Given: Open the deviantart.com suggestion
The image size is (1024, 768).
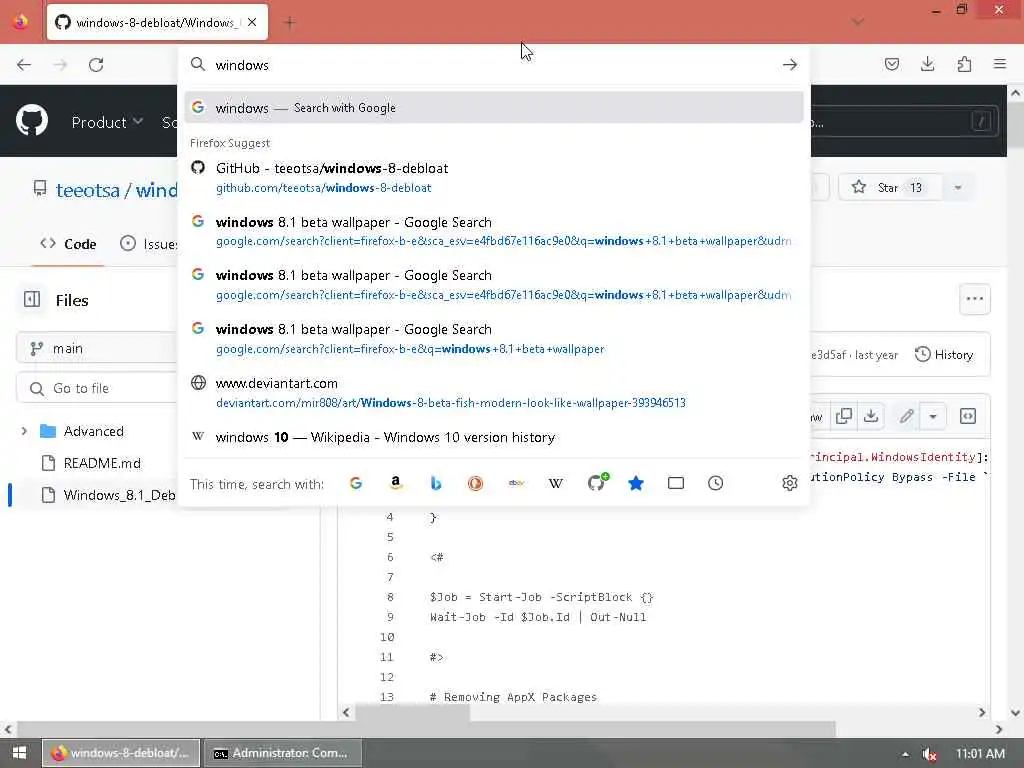Looking at the screenshot, I should click(x=494, y=392).
